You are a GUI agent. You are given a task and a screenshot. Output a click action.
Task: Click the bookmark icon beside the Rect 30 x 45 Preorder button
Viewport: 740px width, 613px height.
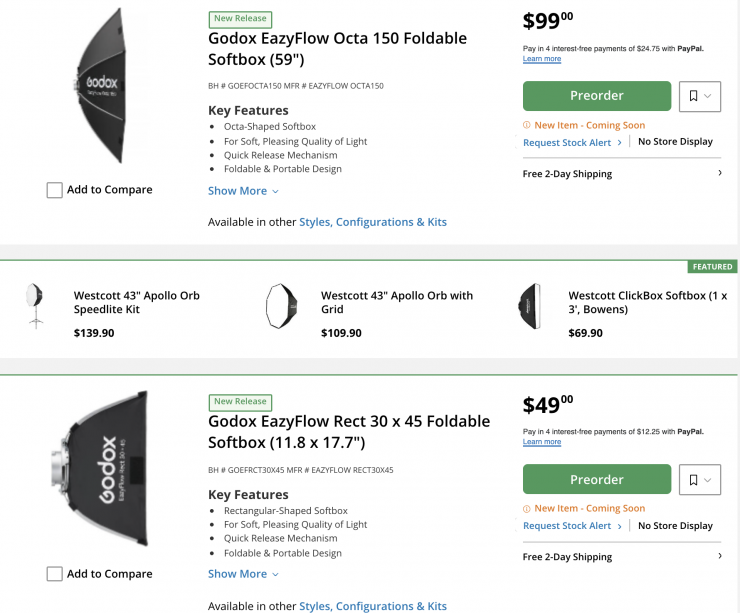click(x=694, y=480)
